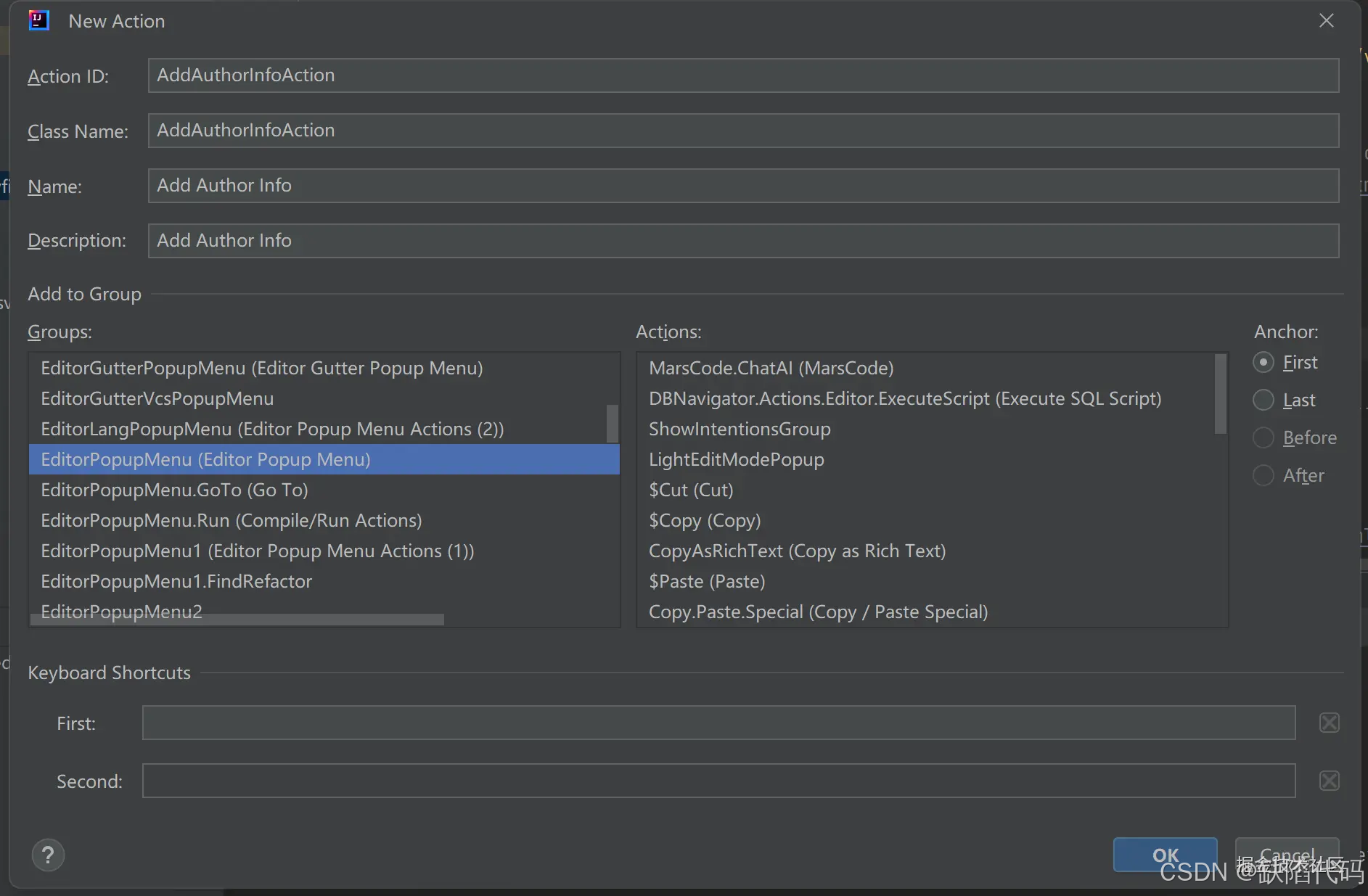The height and width of the screenshot is (896, 1368).
Task: Clear the First keyboard shortcut field
Action: (1328, 722)
